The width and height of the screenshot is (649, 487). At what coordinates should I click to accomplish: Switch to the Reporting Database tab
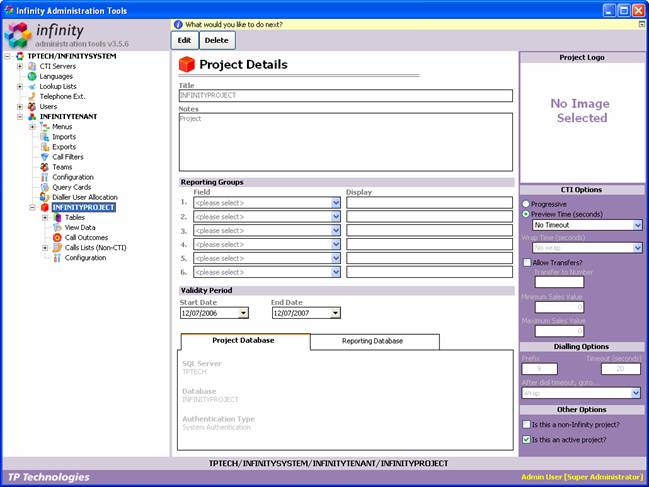pos(375,342)
